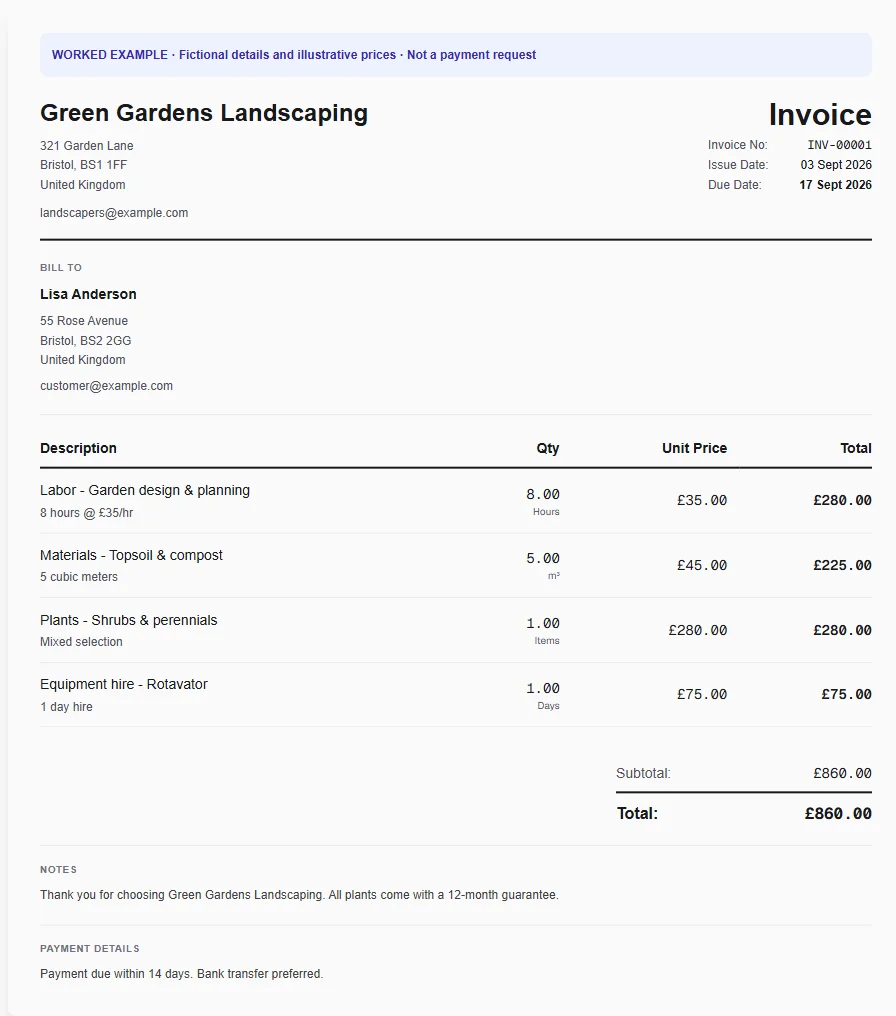Click the due date 17 Sept 2026
Viewport: 896px width, 1016px height.
pyautogui.click(x=835, y=185)
